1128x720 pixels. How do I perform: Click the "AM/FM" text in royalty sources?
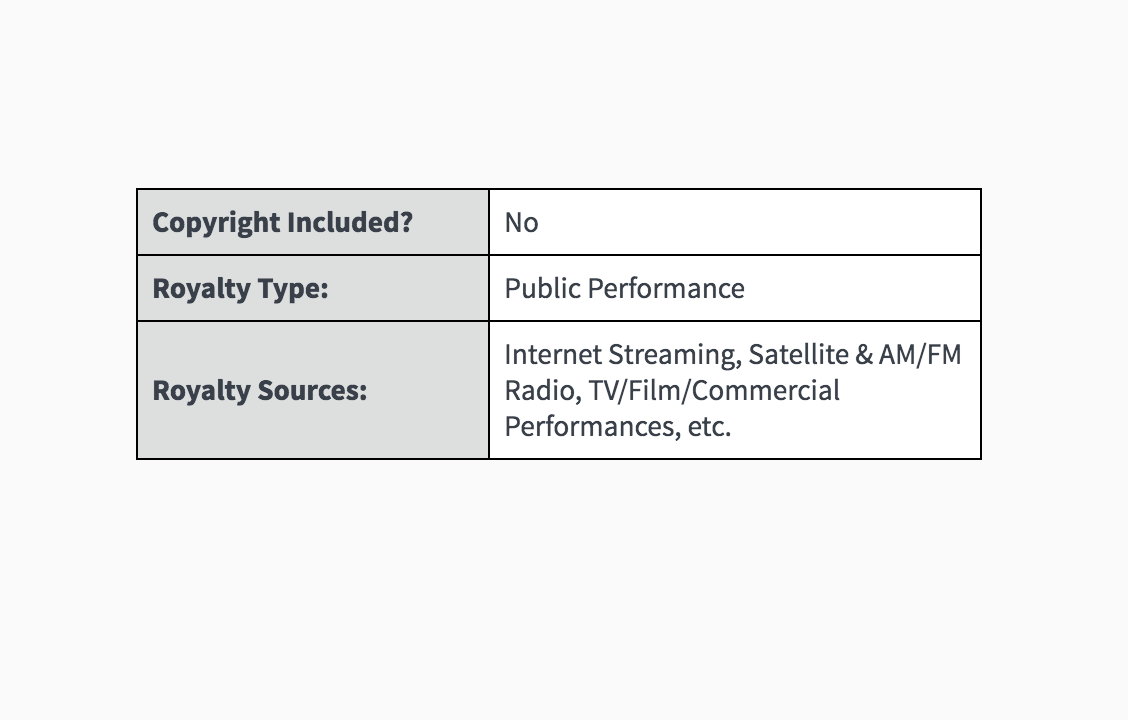coord(920,355)
